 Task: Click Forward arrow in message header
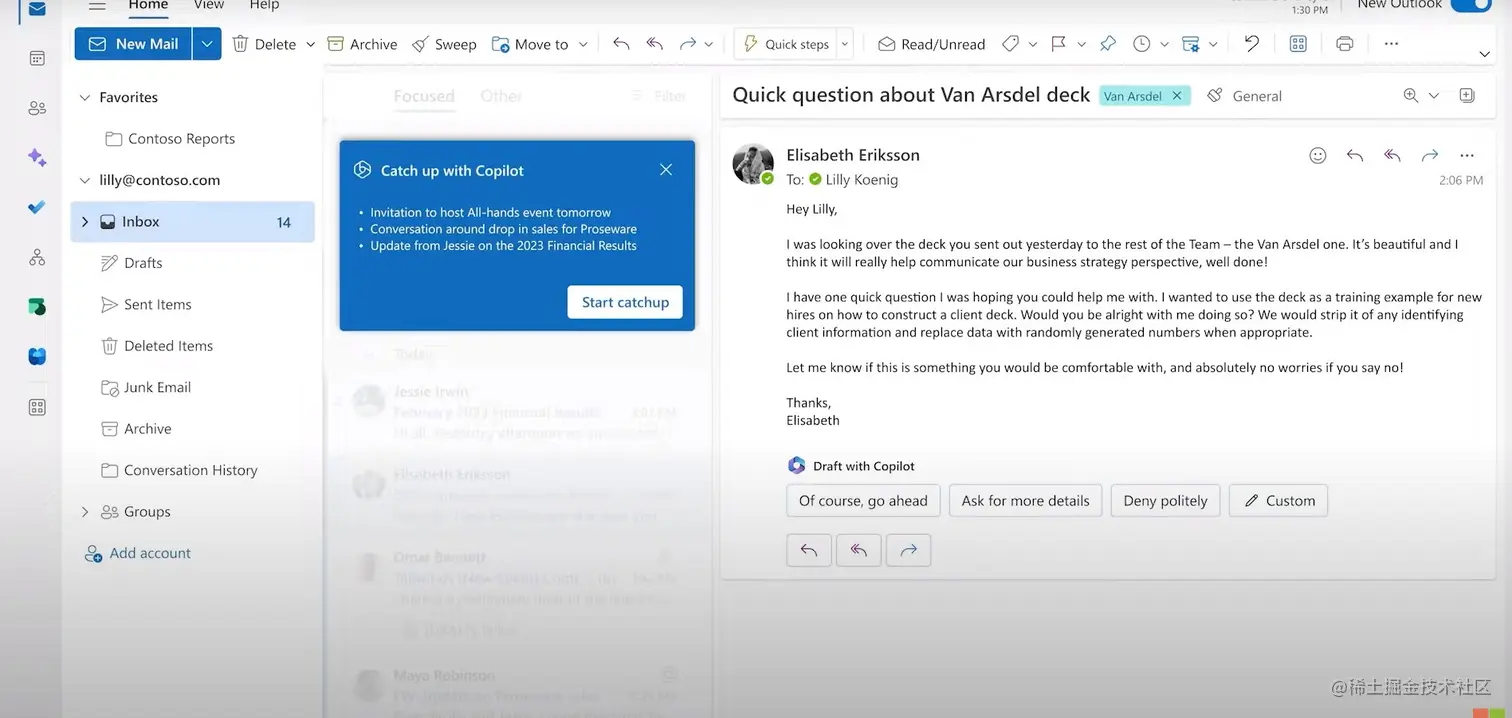1430,156
